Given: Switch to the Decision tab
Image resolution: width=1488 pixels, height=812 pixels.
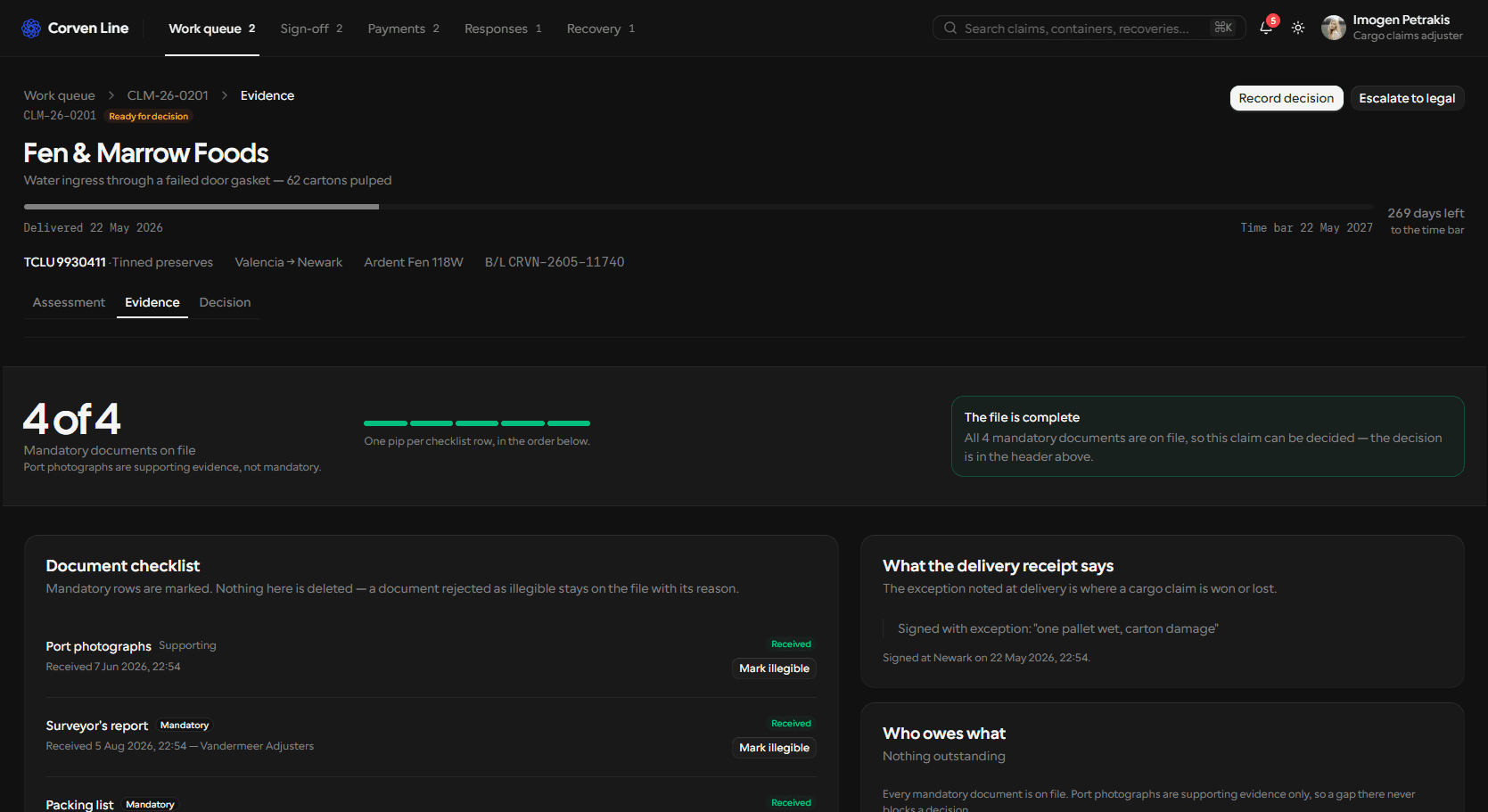Looking at the screenshot, I should [225, 302].
